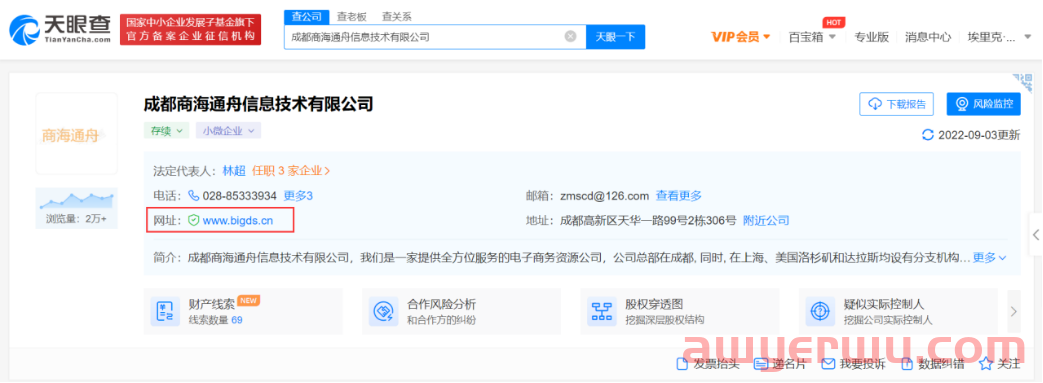Open 消息中心 from the header
1043x383 pixels.
click(928, 37)
